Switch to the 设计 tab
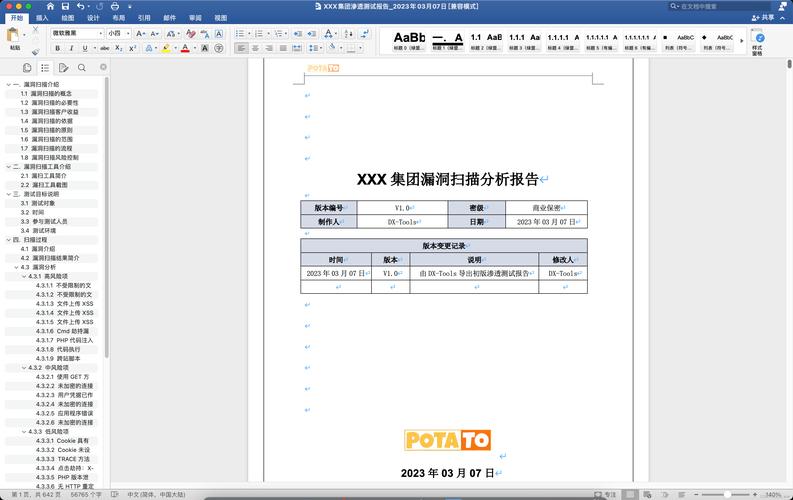The image size is (793, 500). coord(93,18)
